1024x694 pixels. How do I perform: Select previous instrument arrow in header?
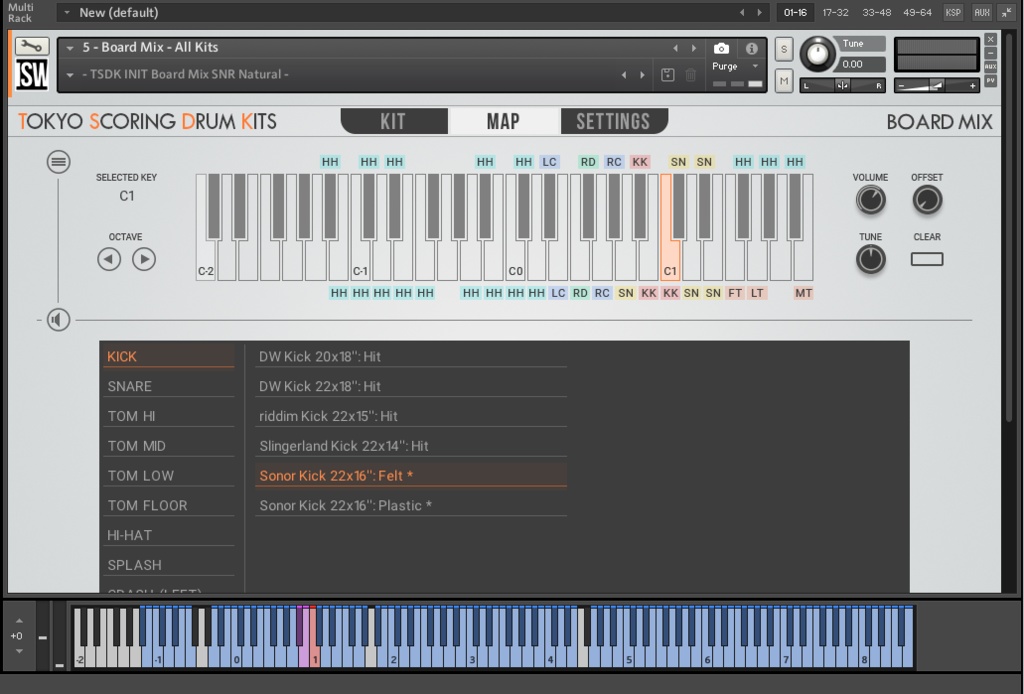[x=675, y=48]
